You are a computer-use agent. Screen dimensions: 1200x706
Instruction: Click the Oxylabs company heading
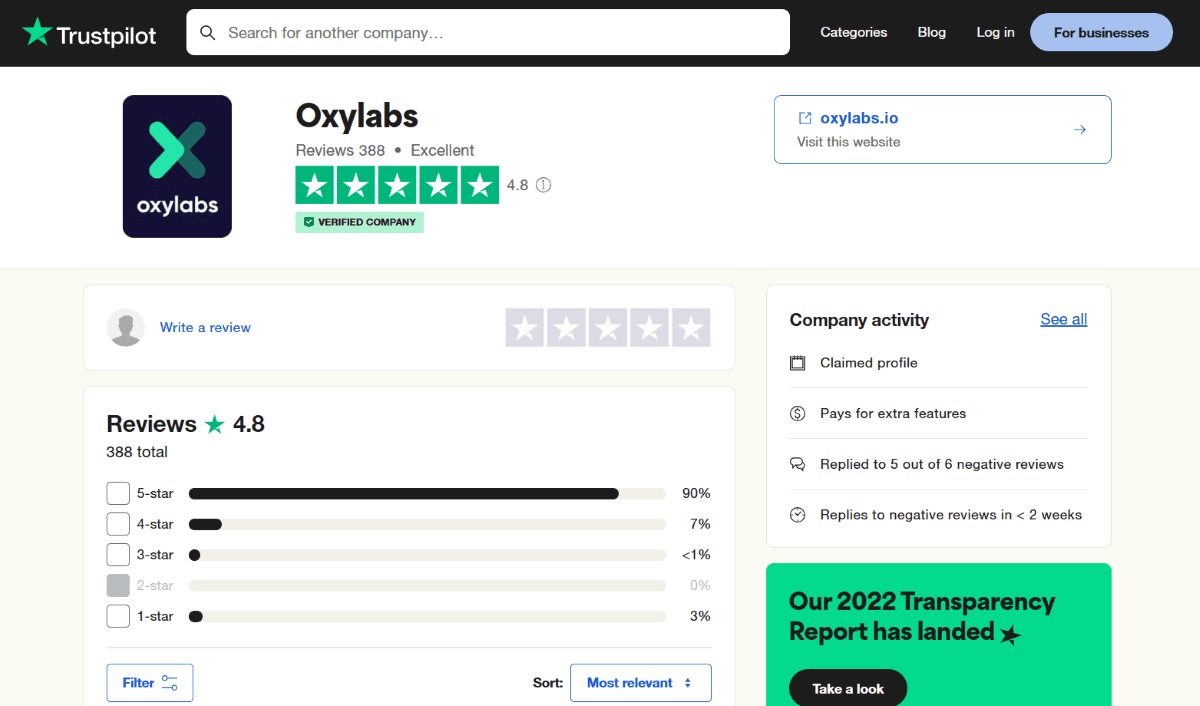coord(357,116)
